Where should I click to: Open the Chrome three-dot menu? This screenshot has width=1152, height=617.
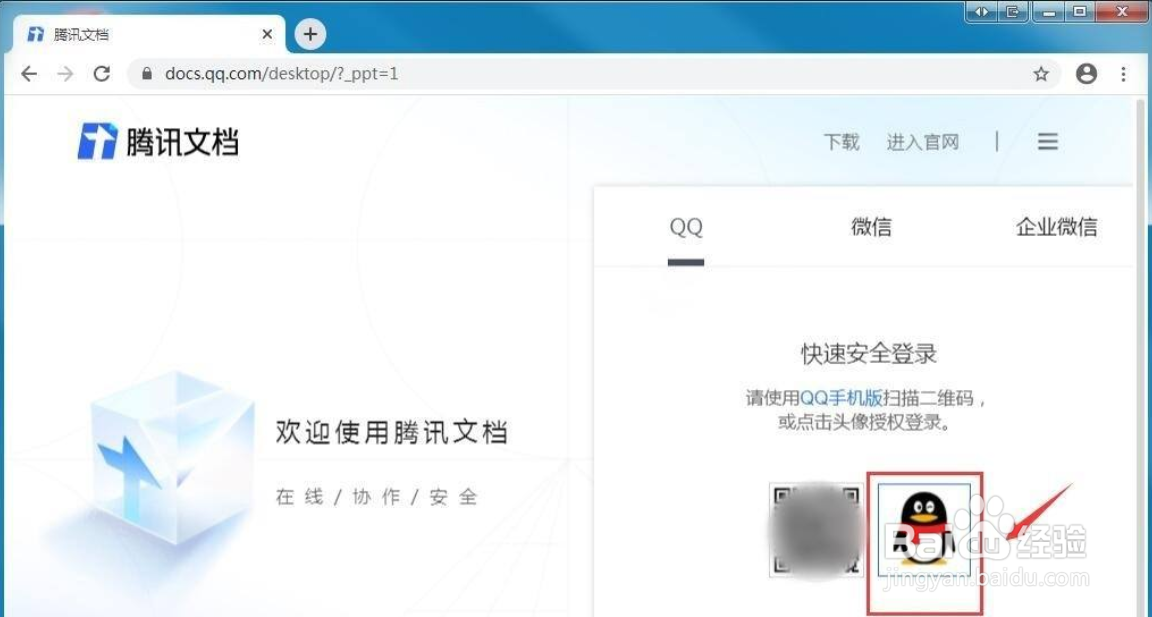coord(1123,73)
